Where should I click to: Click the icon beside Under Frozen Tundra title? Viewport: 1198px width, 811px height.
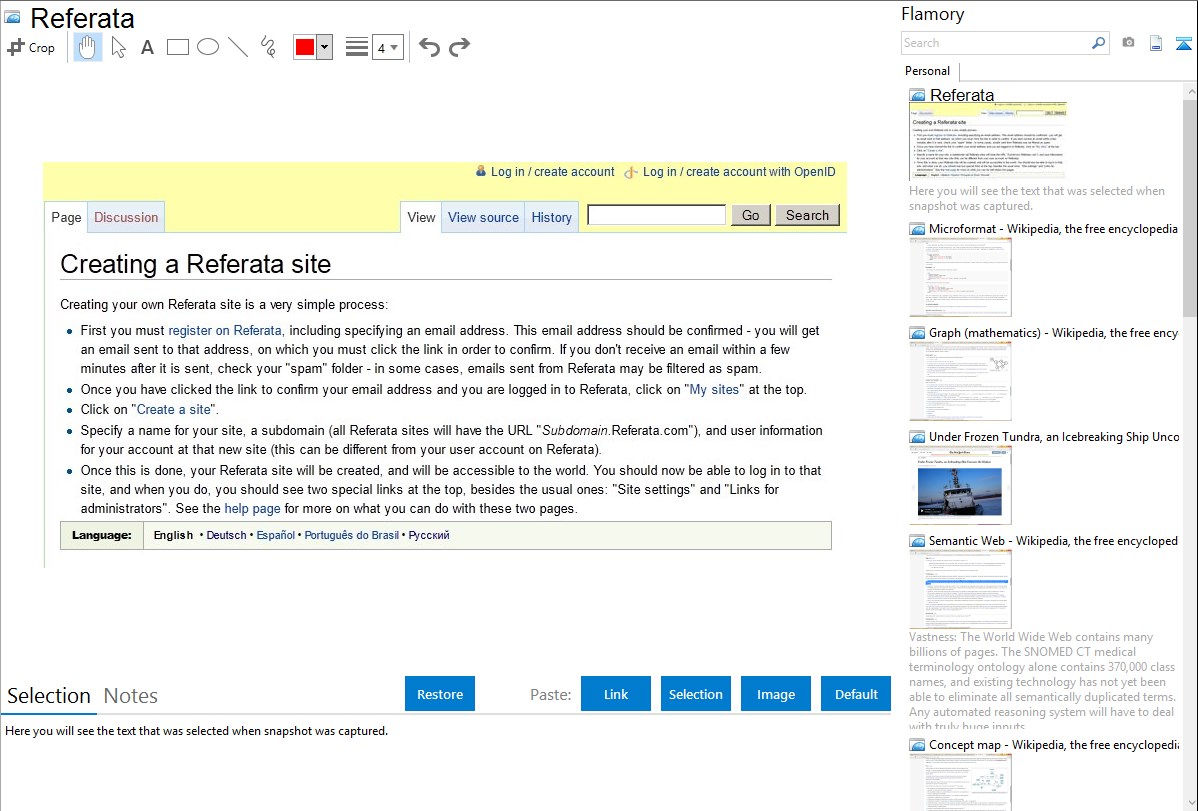coord(917,437)
